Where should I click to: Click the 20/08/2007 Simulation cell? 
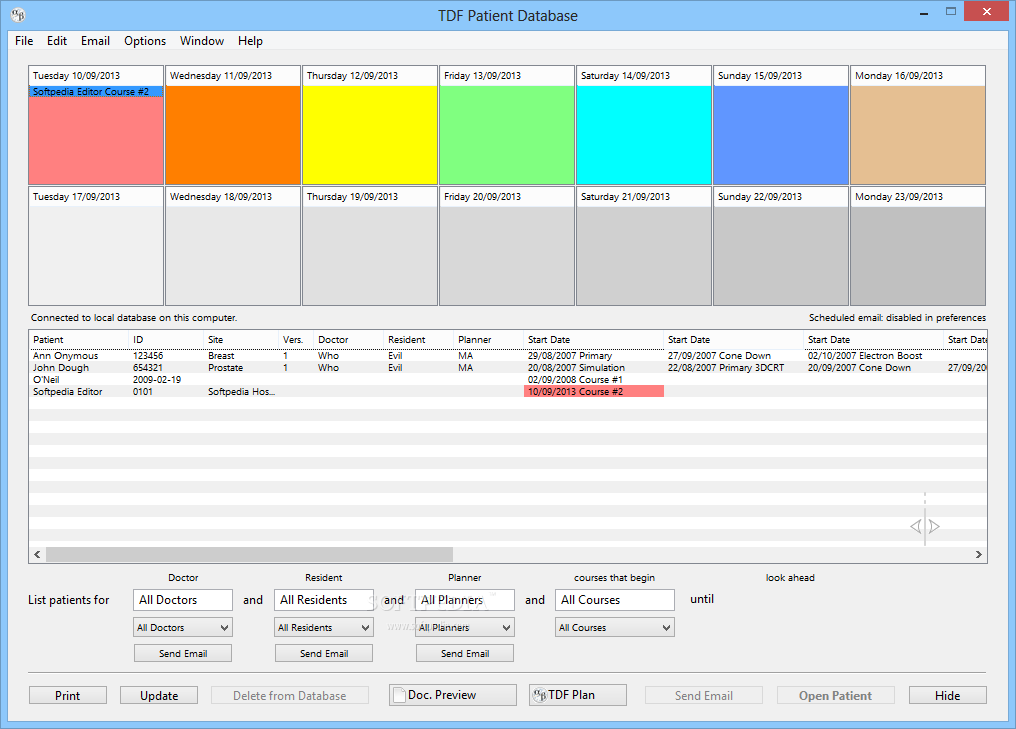point(594,367)
